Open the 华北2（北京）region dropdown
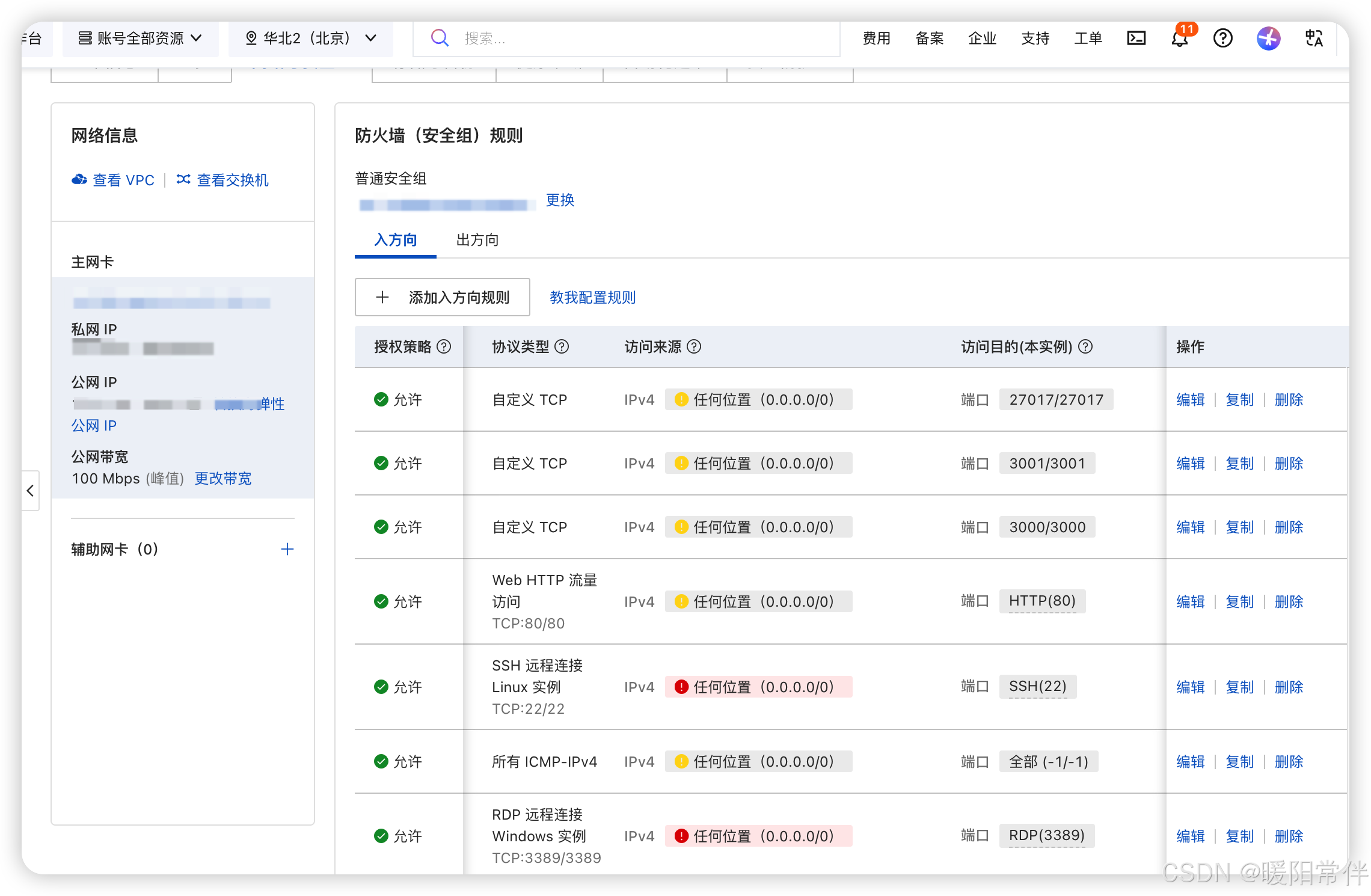 click(310, 38)
